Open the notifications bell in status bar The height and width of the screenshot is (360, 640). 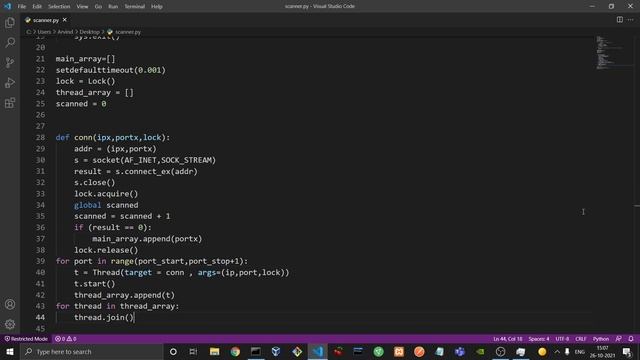click(631, 339)
